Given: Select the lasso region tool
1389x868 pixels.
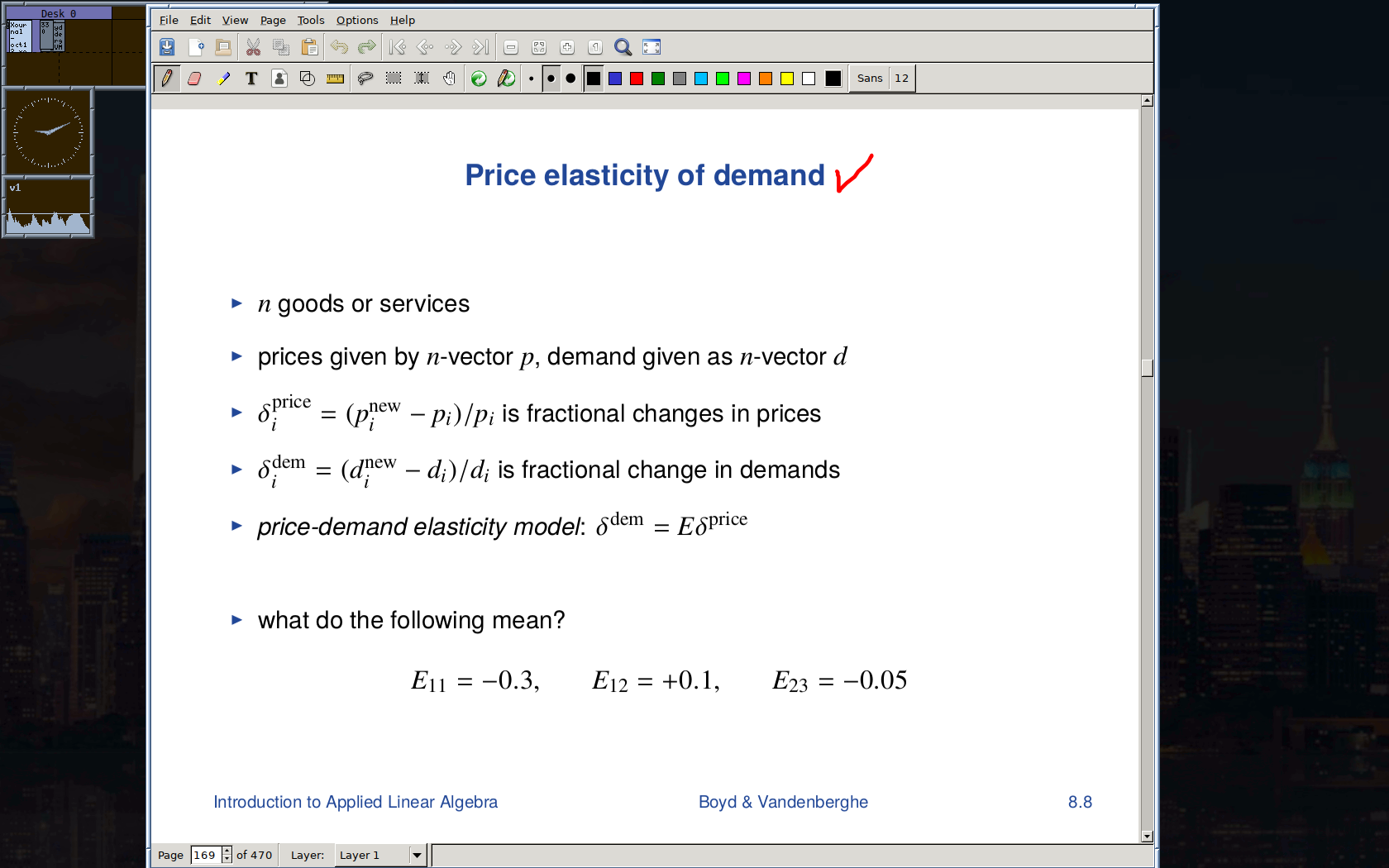Looking at the screenshot, I should coord(365,79).
